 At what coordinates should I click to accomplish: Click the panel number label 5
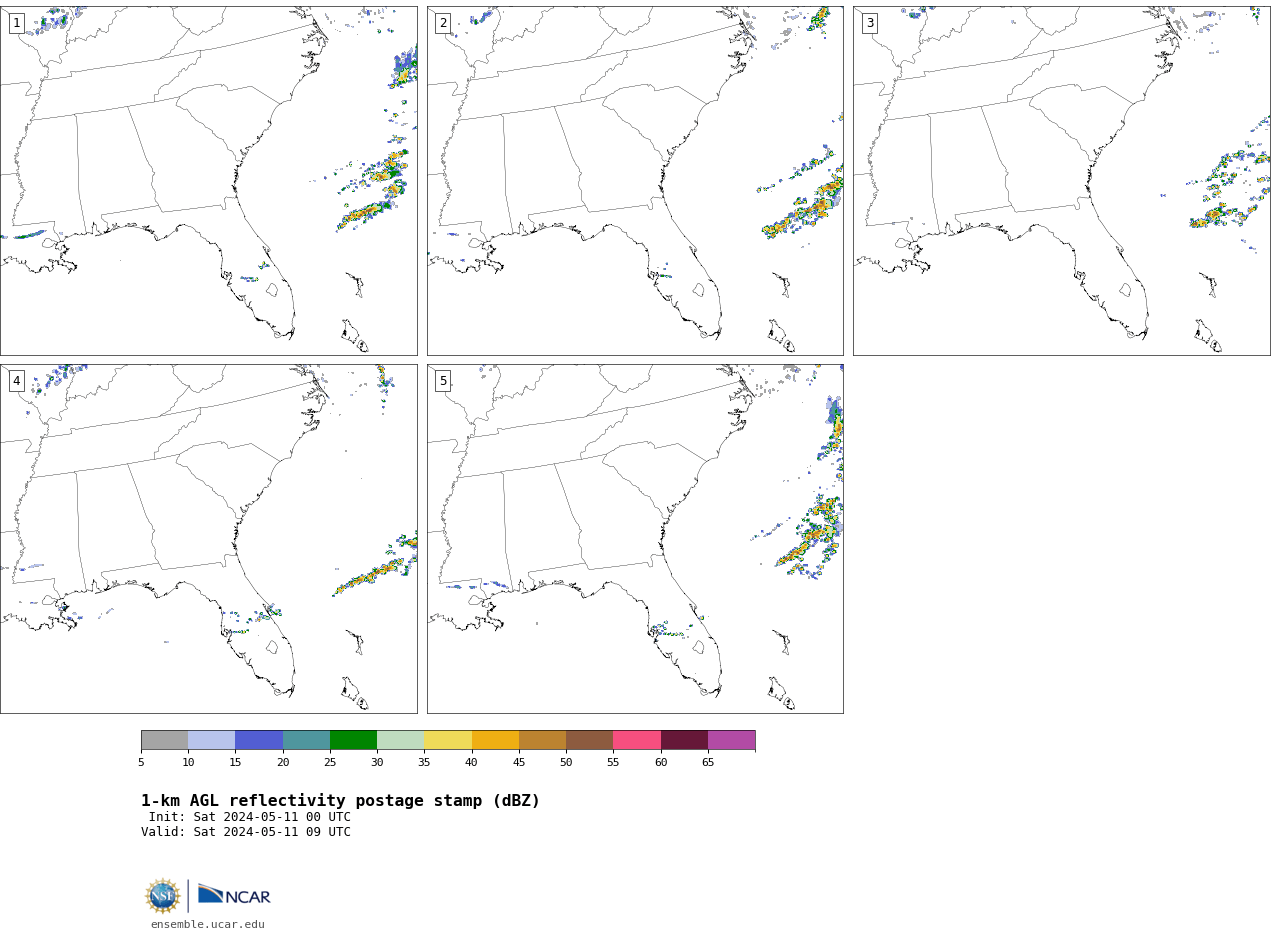[x=443, y=381]
